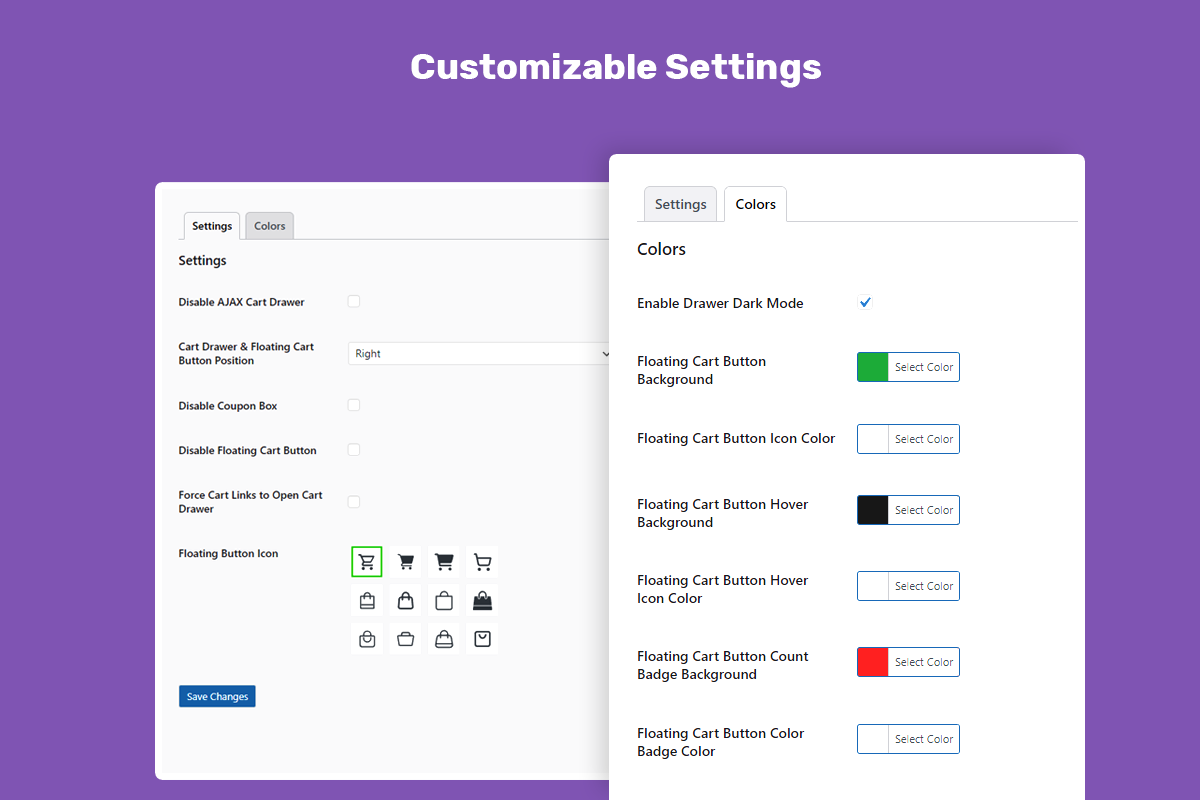Click the red Count Badge Background swatch

[873, 662]
